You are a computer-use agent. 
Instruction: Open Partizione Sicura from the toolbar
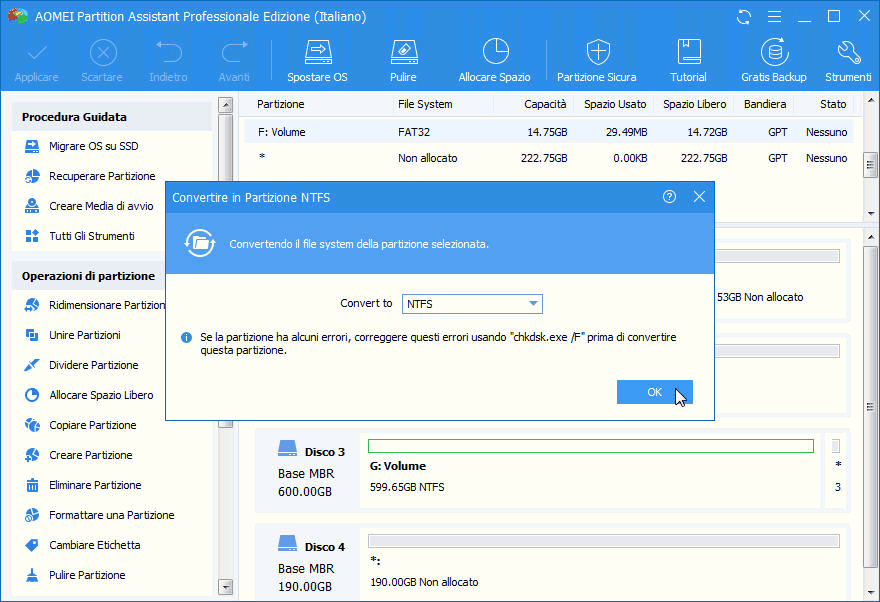tap(597, 61)
